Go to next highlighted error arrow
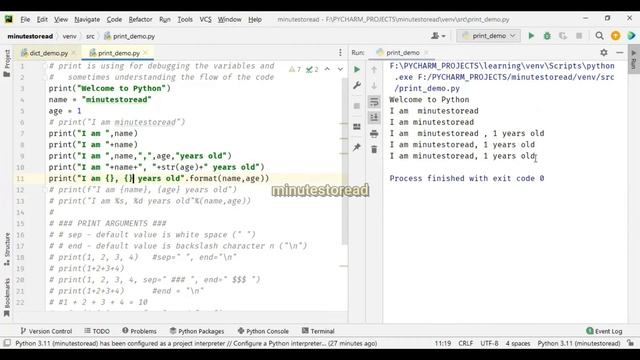This screenshot has height=360, width=640. (x=340, y=69)
